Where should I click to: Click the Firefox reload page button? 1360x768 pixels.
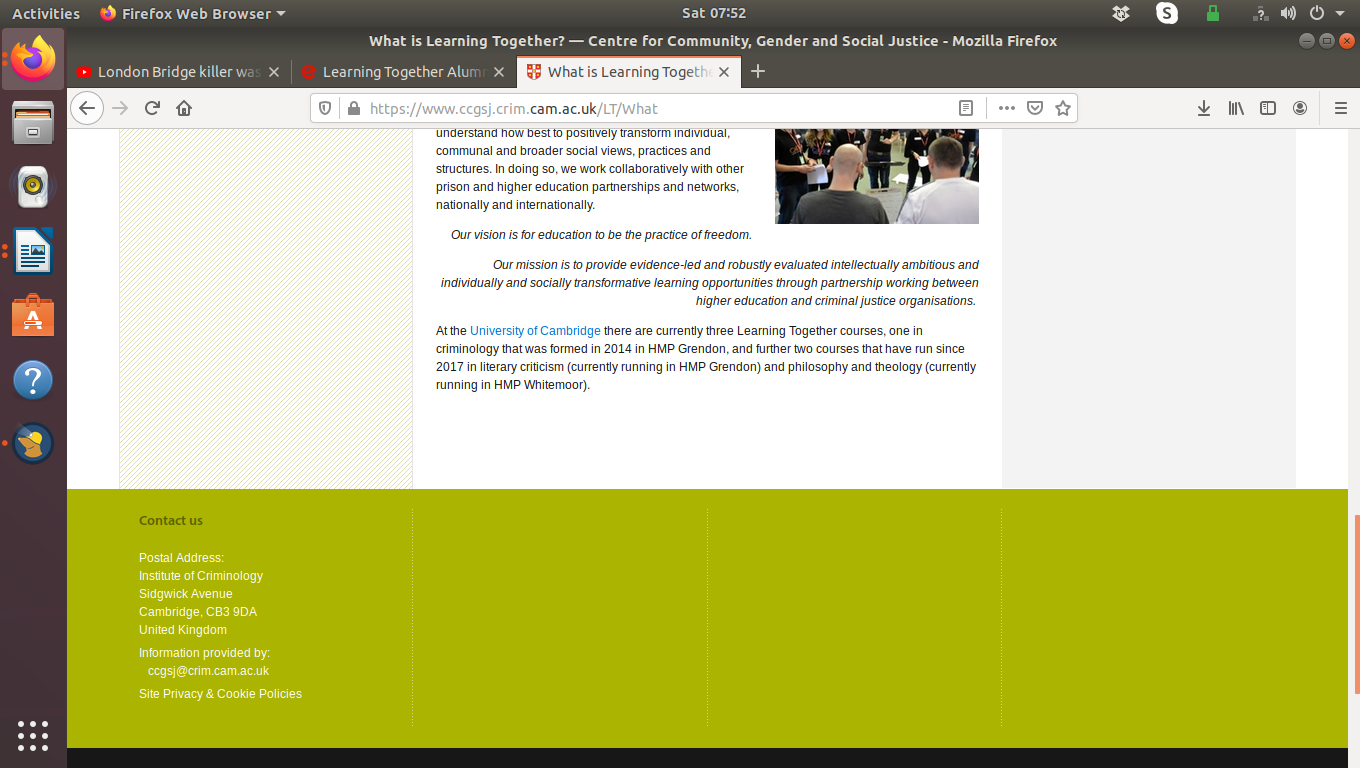tap(152, 108)
